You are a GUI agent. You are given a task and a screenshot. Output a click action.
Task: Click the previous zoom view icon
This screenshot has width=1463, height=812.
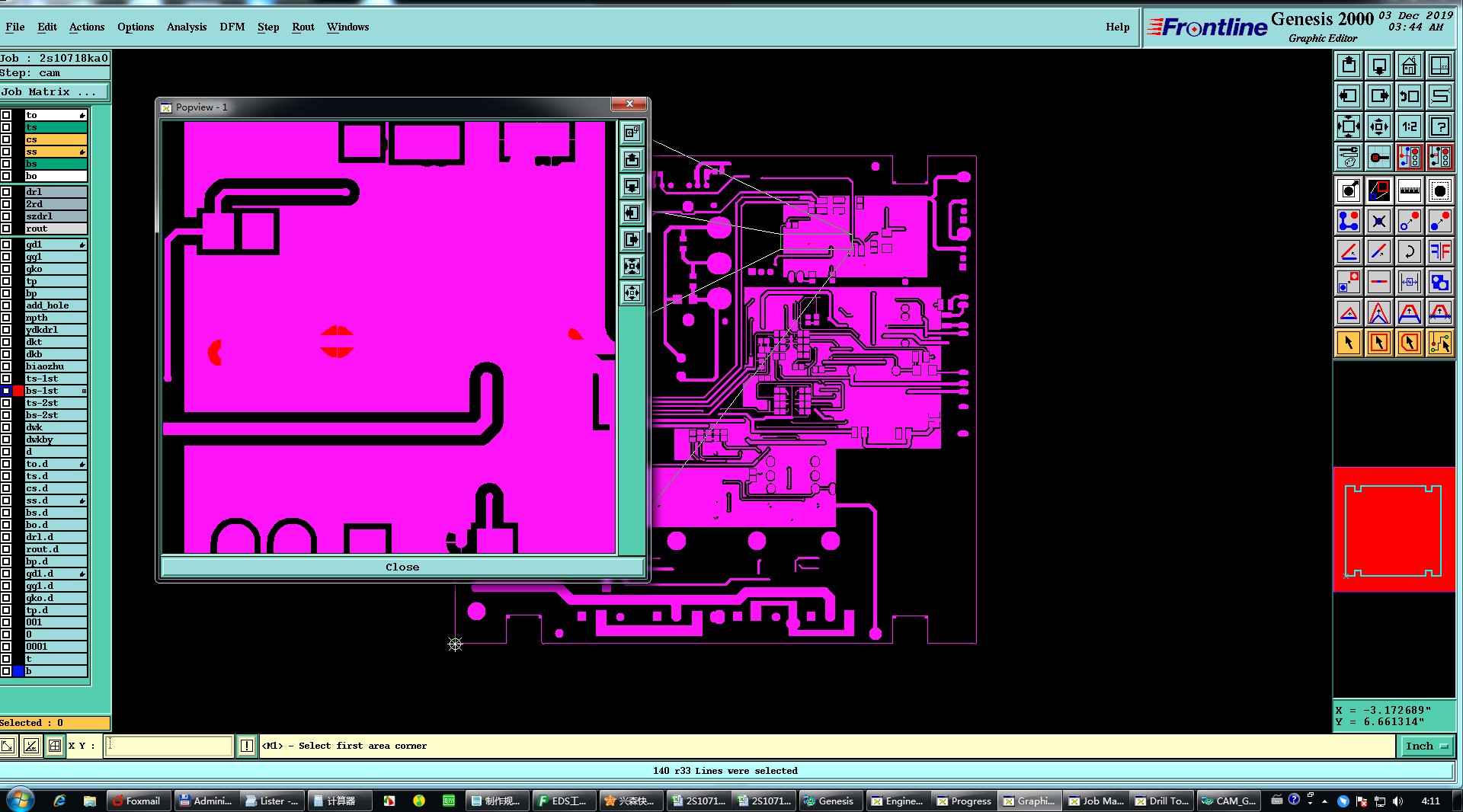click(x=1410, y=96)
